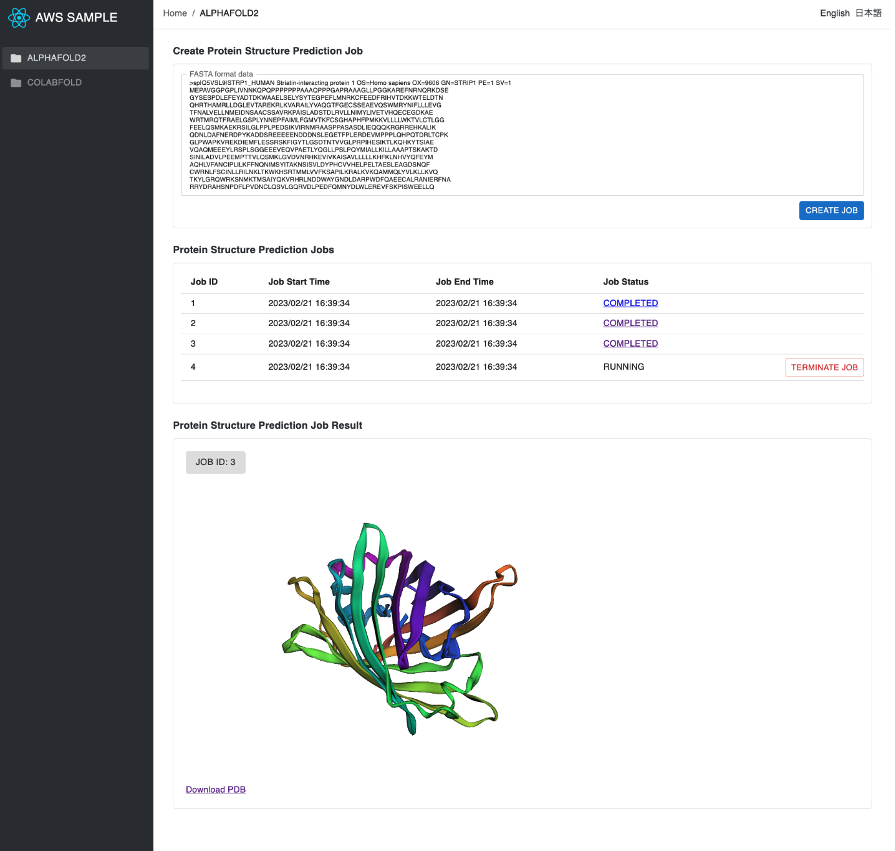
Task: Download the PDB file
Action: 215,789
